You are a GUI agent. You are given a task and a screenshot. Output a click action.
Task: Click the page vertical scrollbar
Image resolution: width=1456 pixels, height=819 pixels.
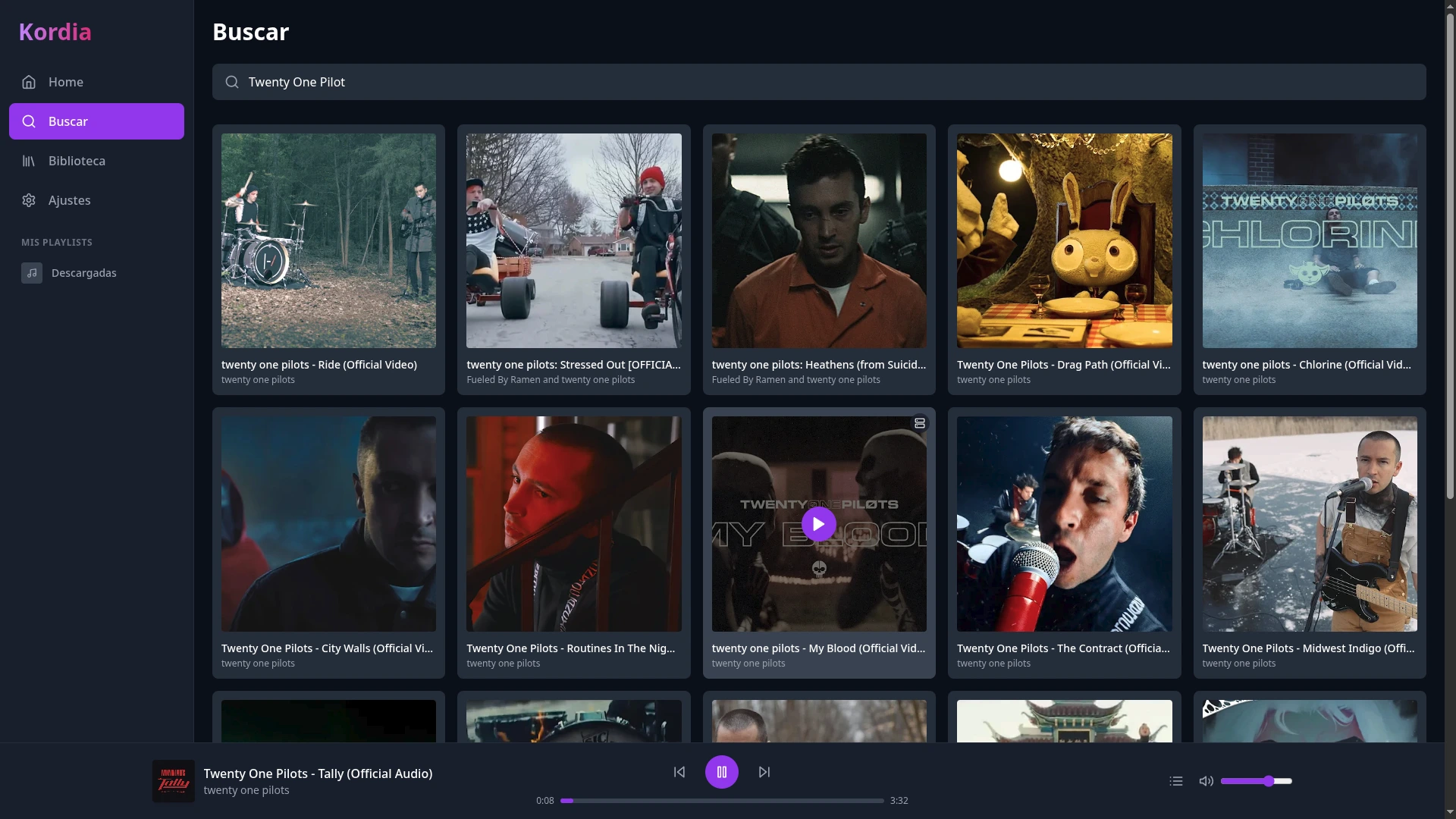pos(1450,258)
